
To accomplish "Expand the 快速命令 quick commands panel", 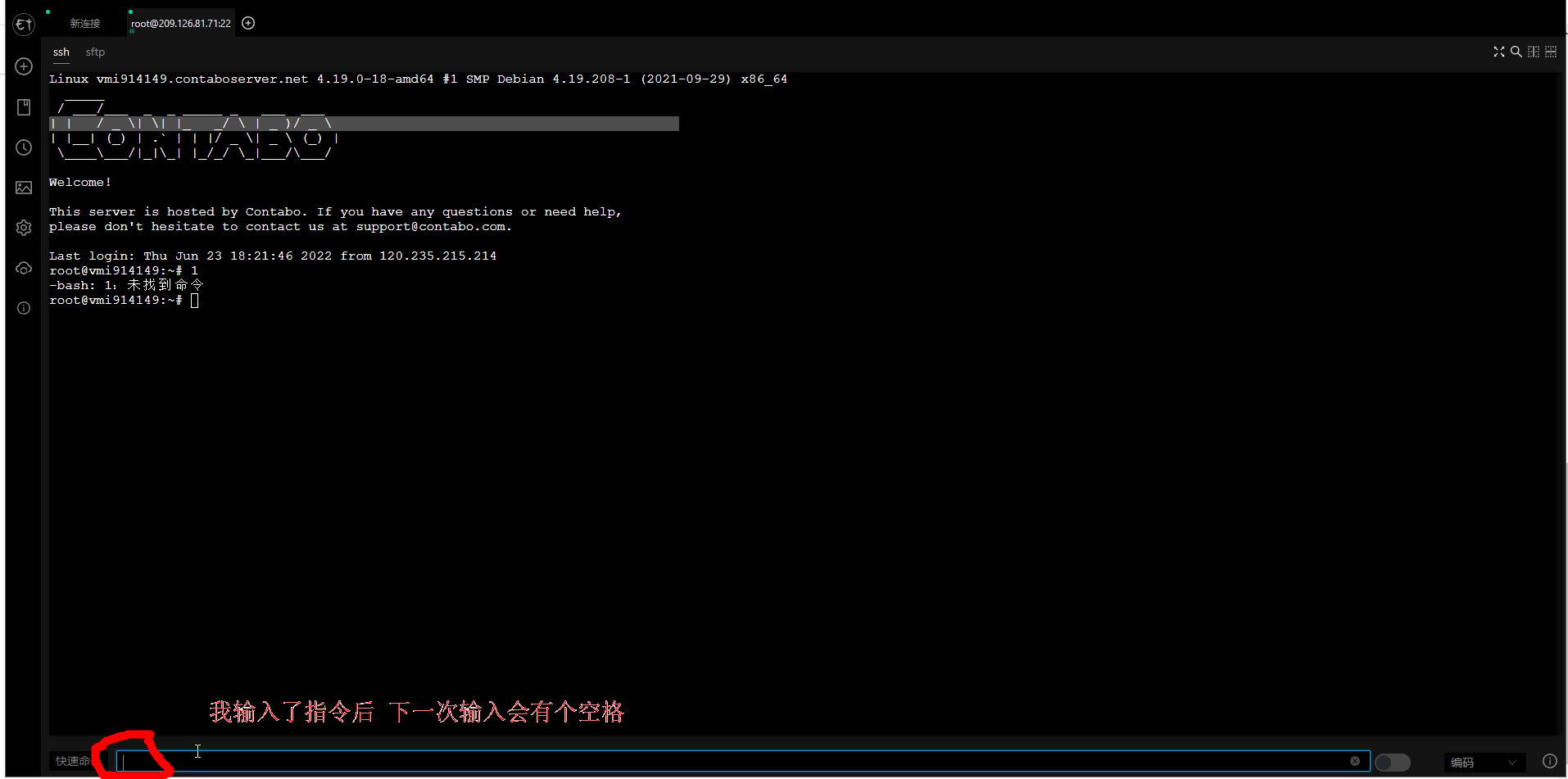I will (x=74, y=761).
